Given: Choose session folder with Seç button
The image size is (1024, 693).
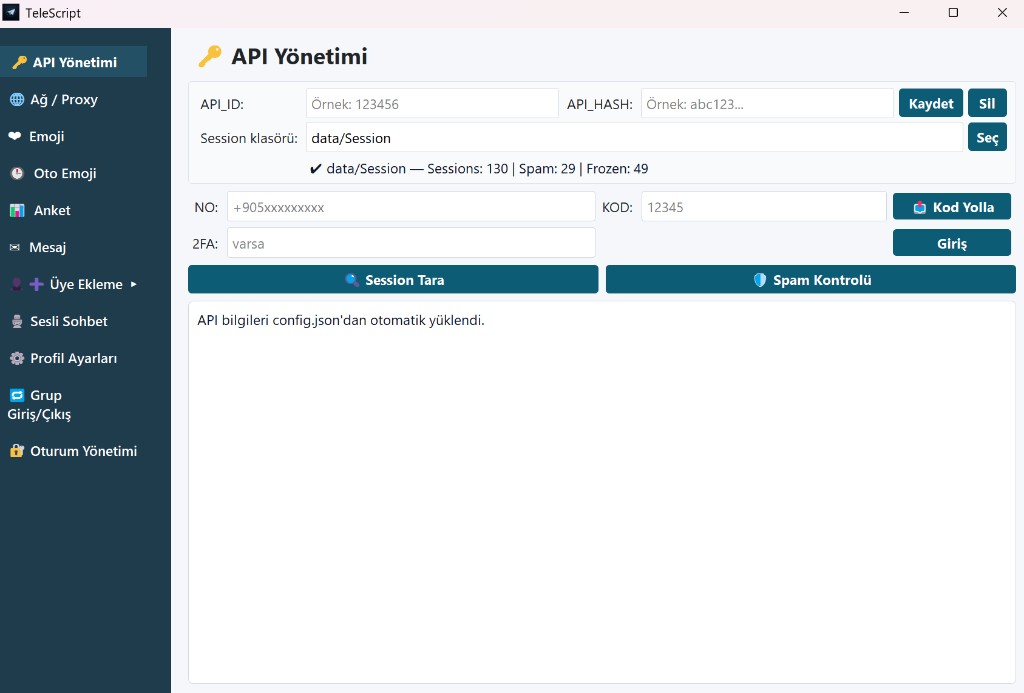Looking at the screenshot, I should coord(986,138).
